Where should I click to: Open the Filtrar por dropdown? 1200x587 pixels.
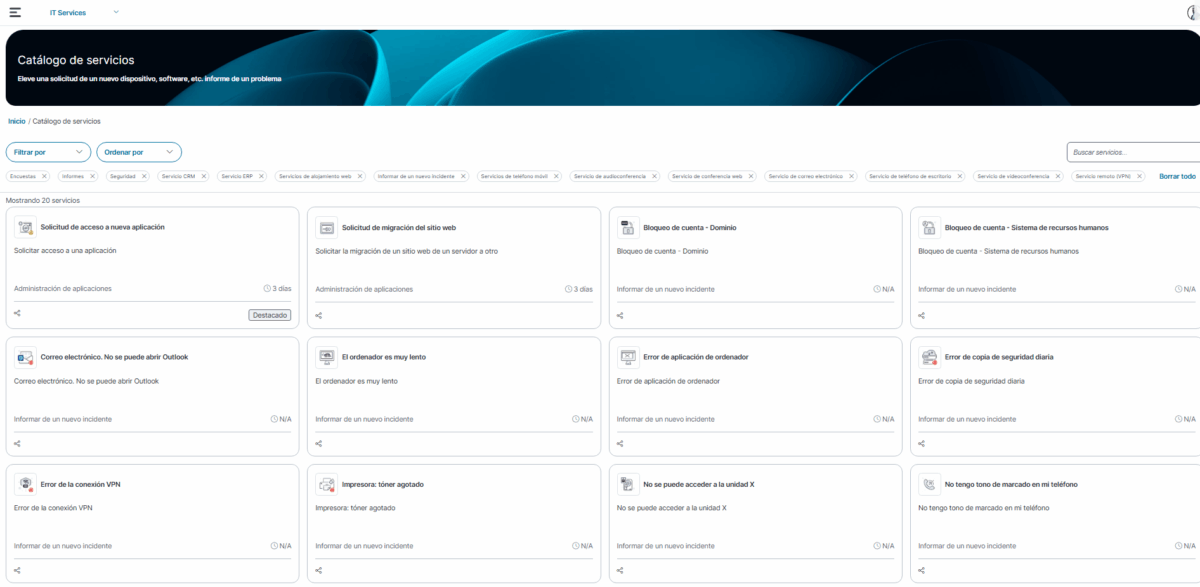click(x=48, y=152)
